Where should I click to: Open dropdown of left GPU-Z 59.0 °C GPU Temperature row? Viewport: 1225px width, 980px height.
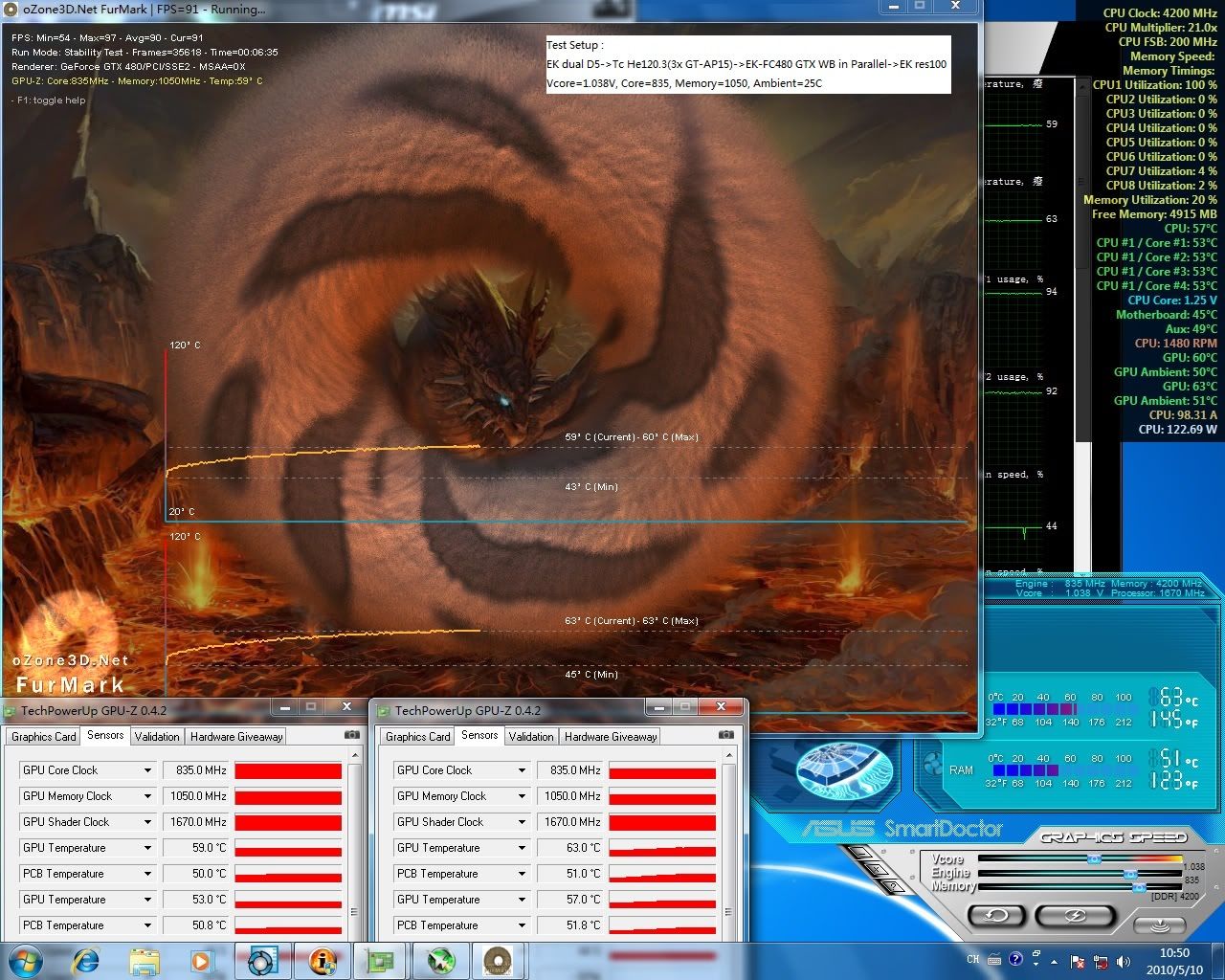point(147,848)
